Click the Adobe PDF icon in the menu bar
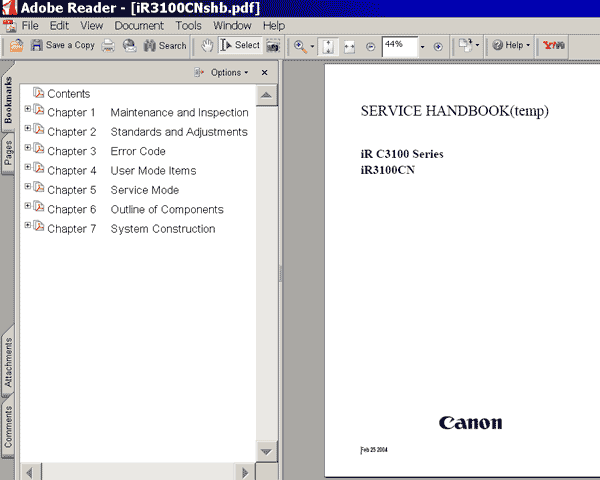This screenshot has height=480, width=600. pyautogui.click(x=9, y=26)
